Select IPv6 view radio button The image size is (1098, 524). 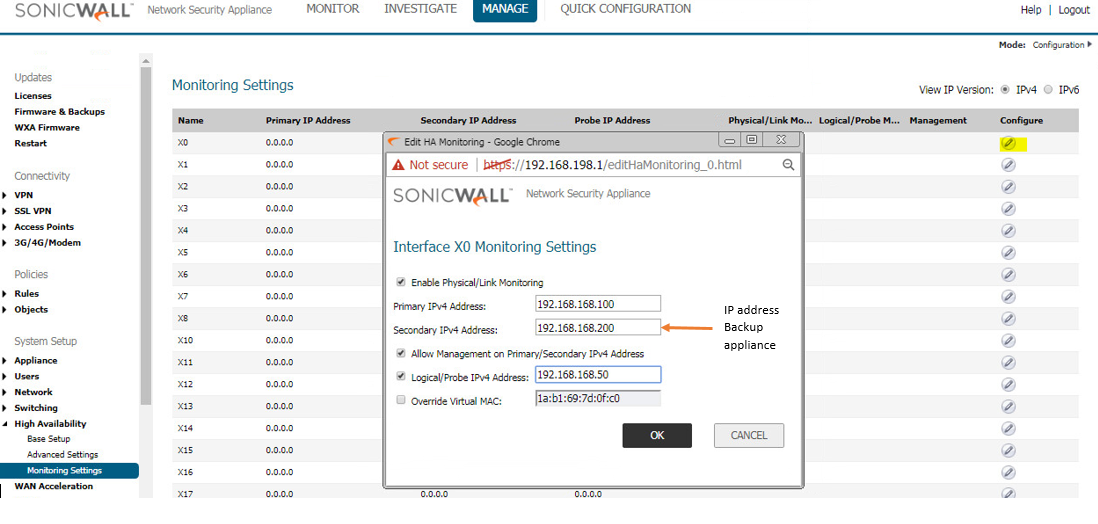1048,90
